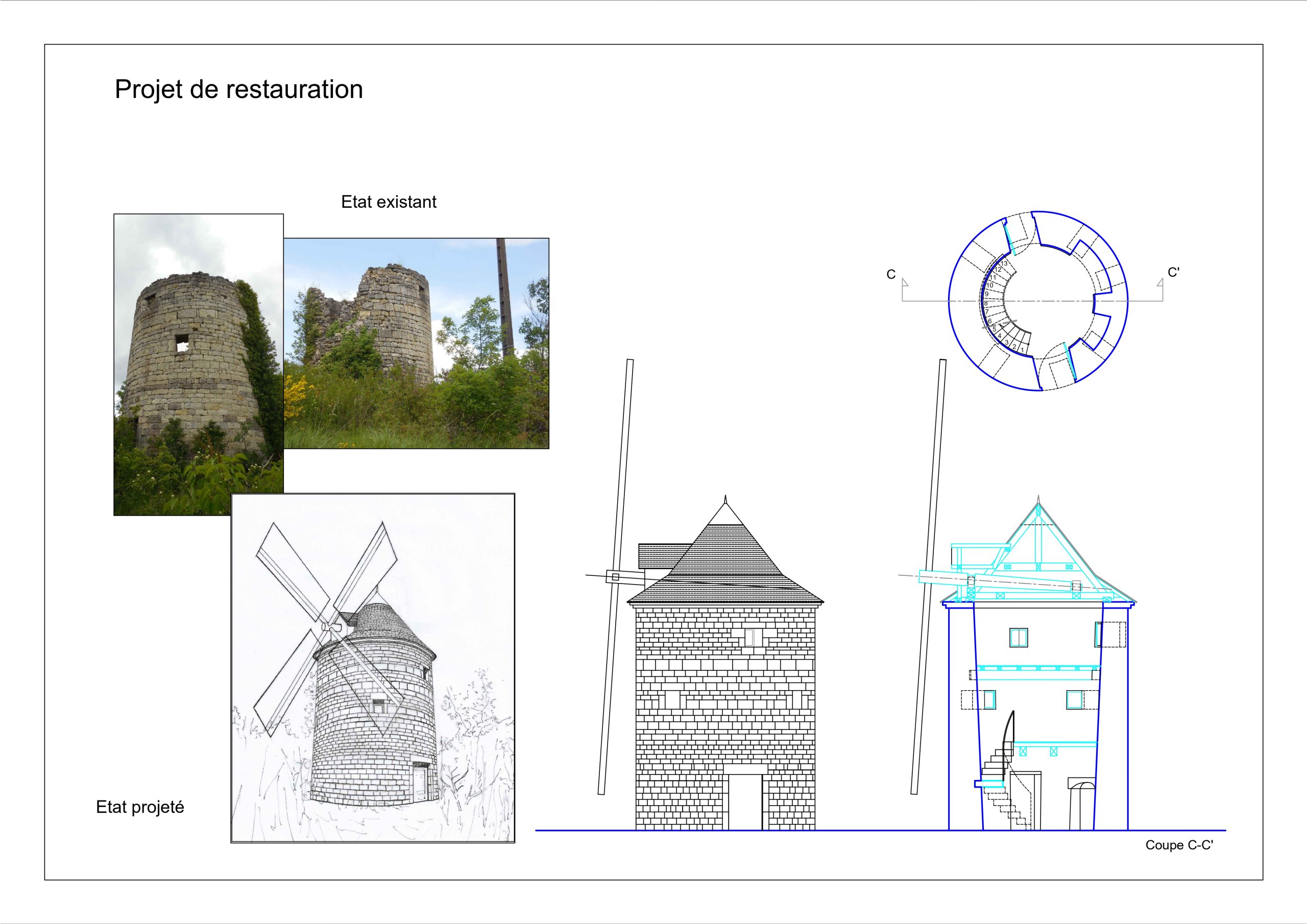Select the hand-drawn windmill sketch

(x=373, y=668)
